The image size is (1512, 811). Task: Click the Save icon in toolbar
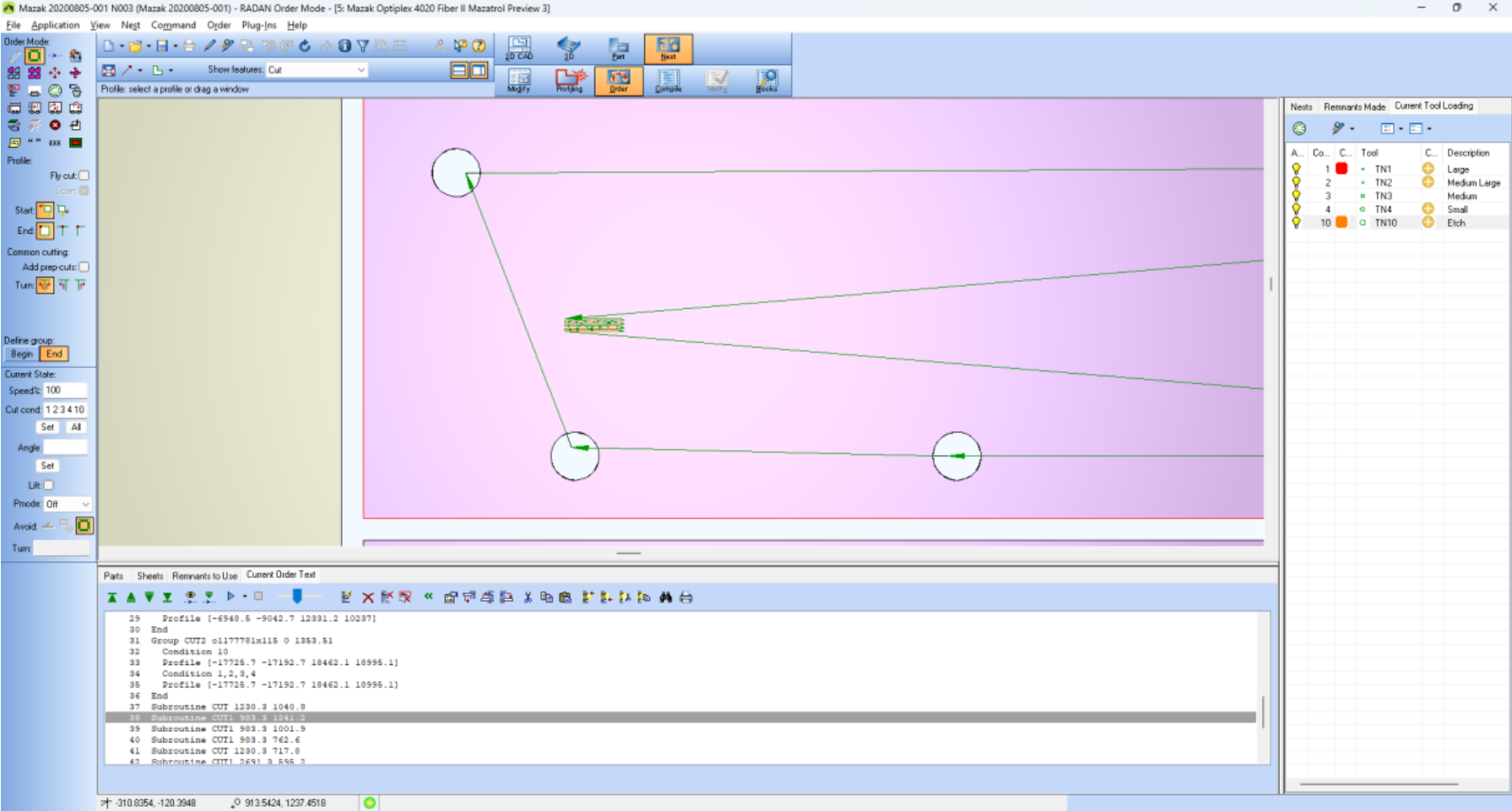[162, 46]
